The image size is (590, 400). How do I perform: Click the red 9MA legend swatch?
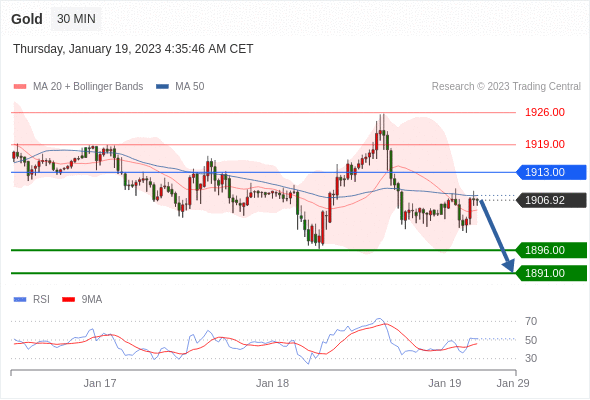click(68, 300)
